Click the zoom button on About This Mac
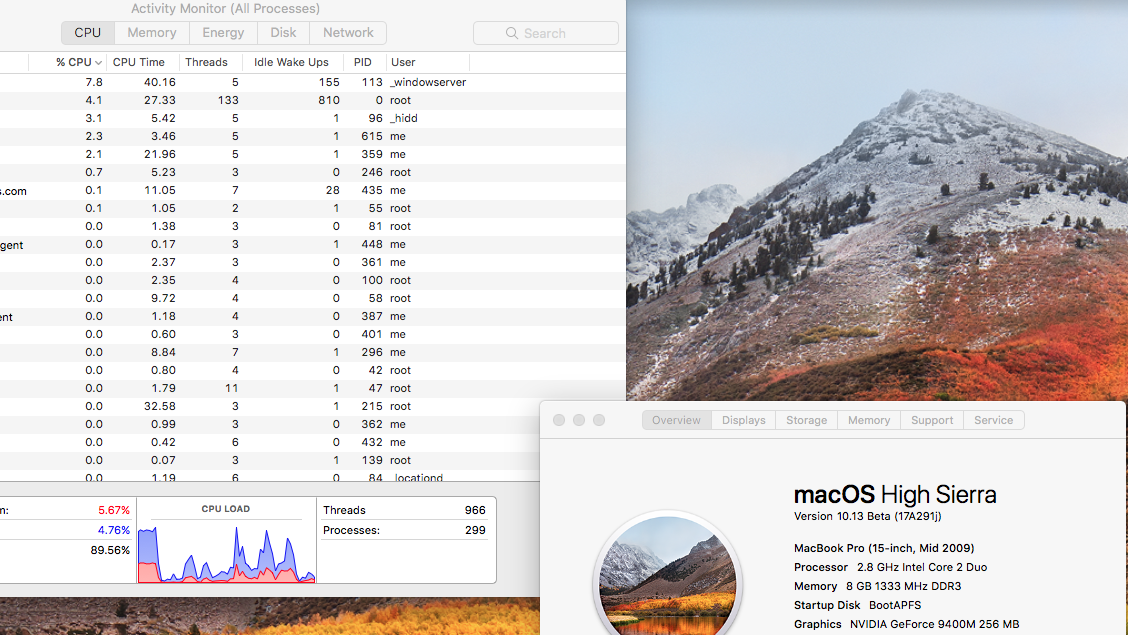 [599, 420]
